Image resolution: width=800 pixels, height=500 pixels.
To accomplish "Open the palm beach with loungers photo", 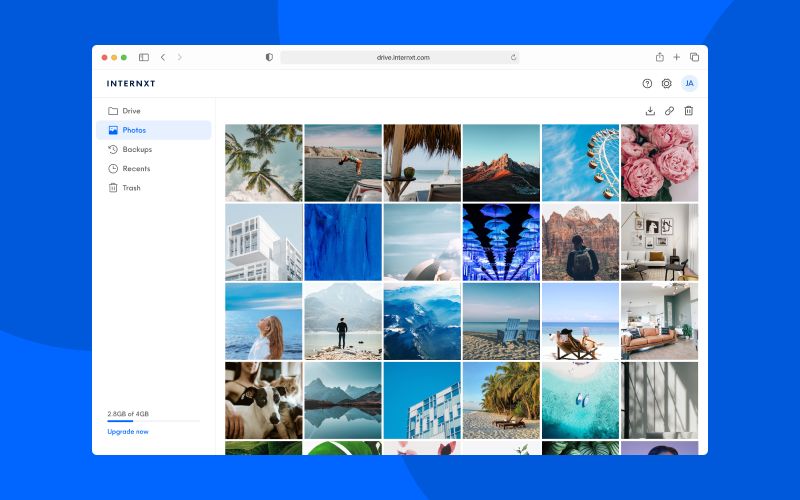I will (501, 401).
